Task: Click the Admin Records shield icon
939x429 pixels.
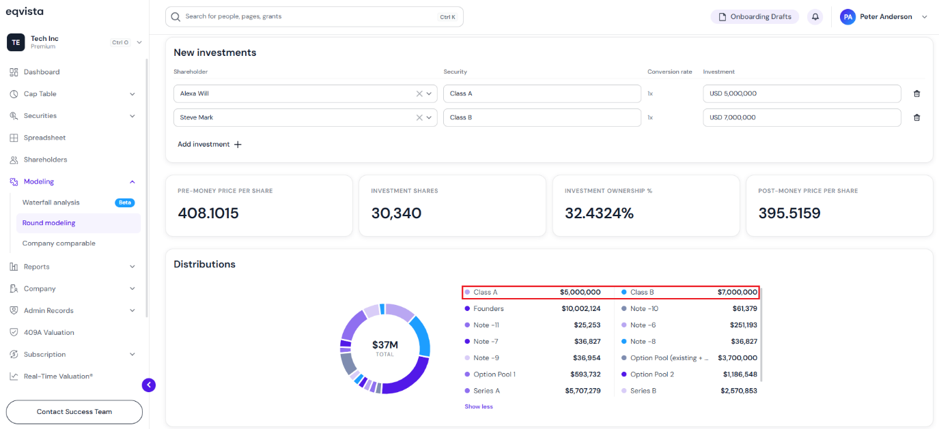Action: click(14, 310)
